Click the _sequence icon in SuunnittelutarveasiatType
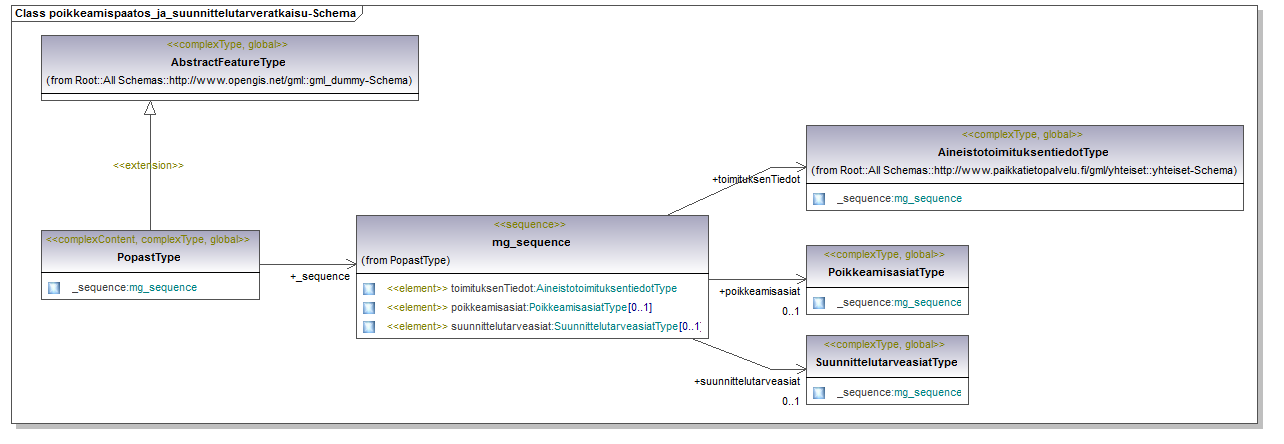This screenshot has height=444, width=1284. tap(819, 392)
